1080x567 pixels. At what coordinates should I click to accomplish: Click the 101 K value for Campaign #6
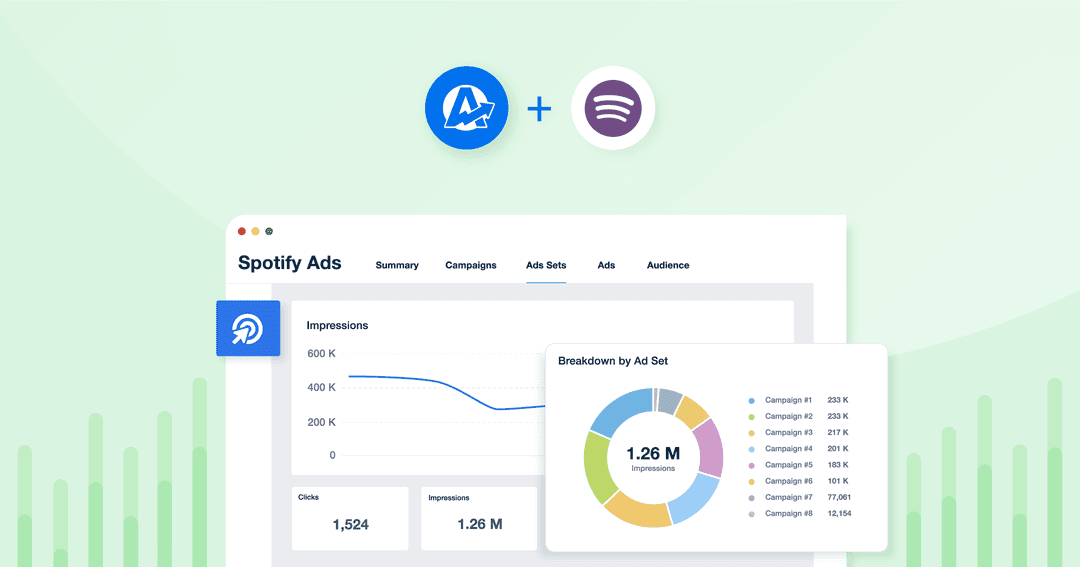(x=838, y=481)
